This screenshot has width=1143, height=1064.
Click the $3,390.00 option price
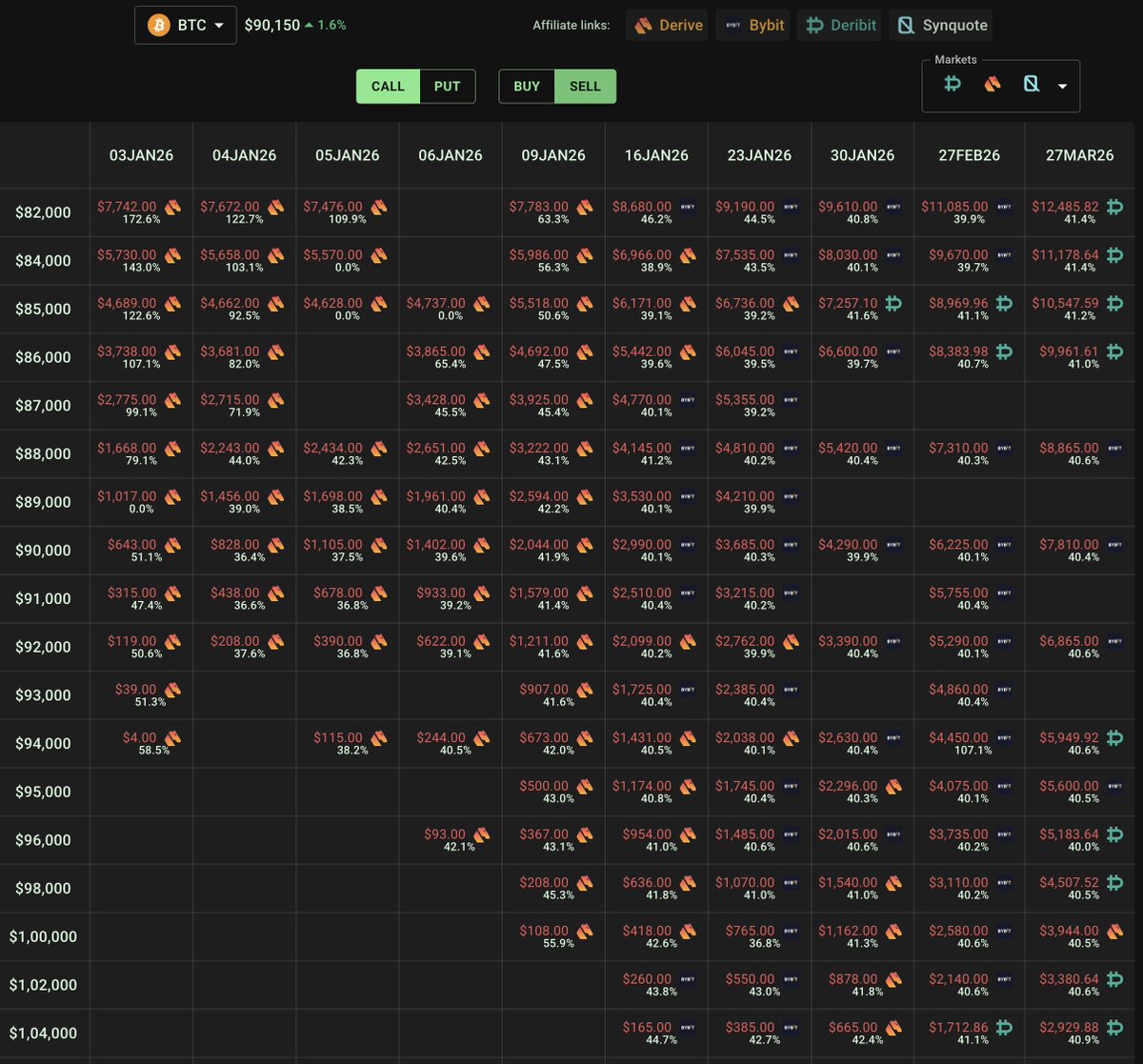coord(848,641)
